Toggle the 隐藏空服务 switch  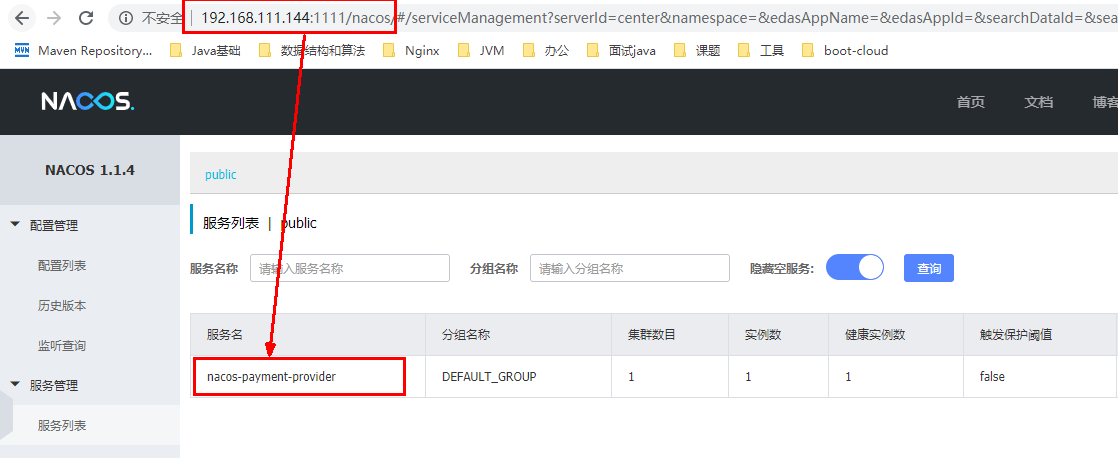click(854, 268)
